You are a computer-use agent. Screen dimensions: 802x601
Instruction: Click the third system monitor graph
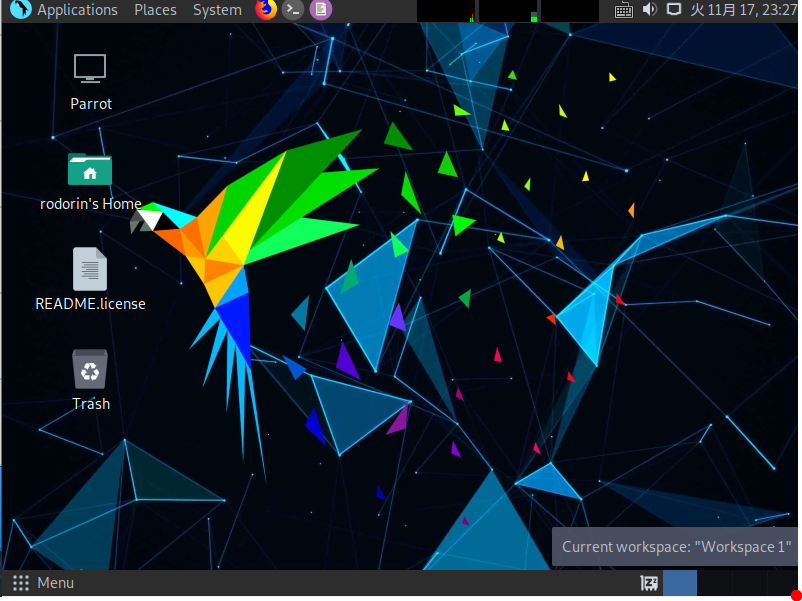coord(570,11)
